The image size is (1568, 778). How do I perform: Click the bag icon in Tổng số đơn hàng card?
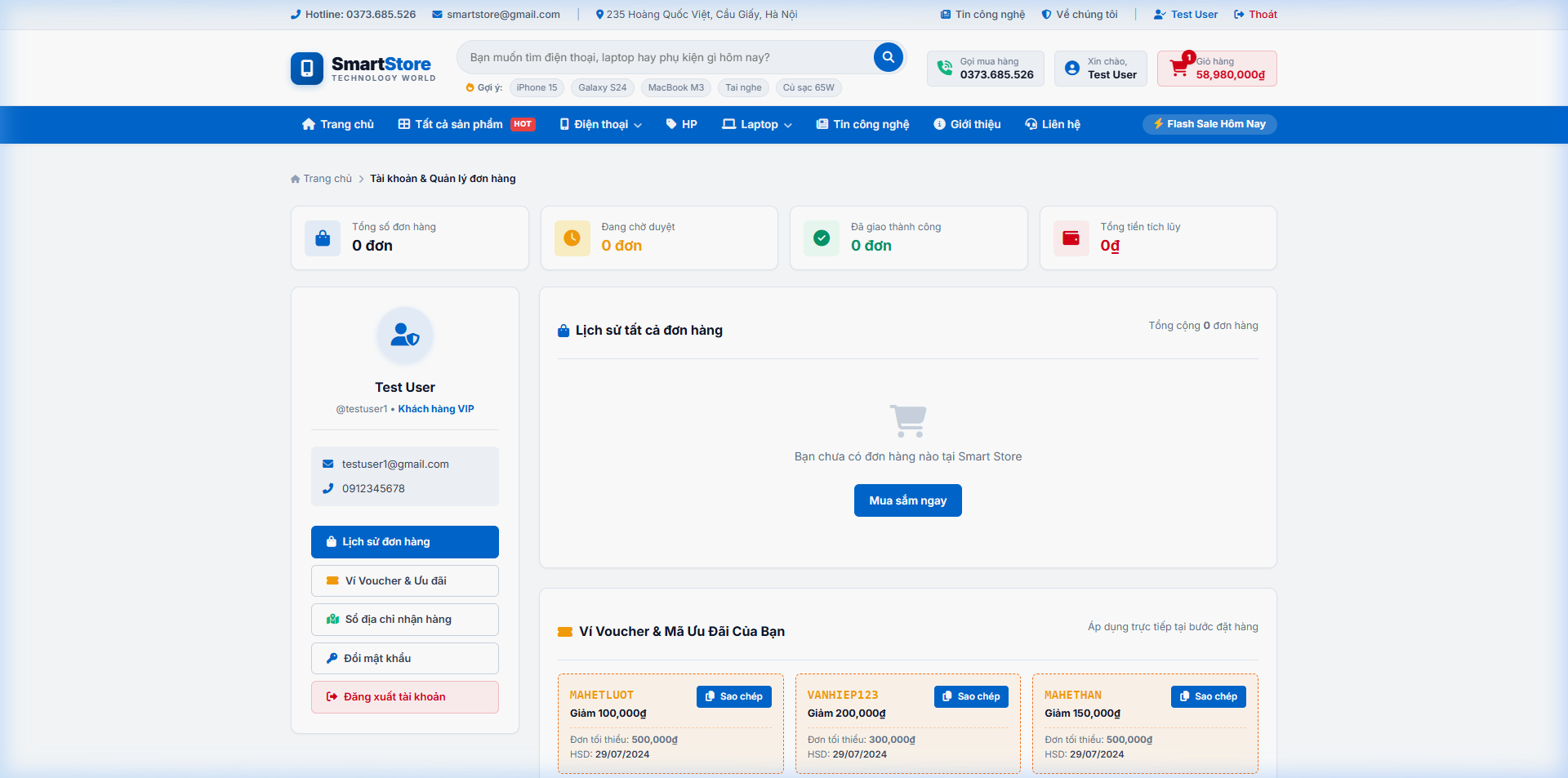click(x=323, y=238)
